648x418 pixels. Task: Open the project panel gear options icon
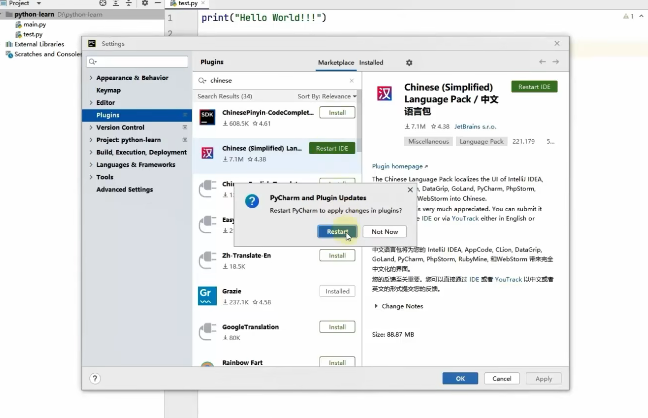(x=145, y=3)
